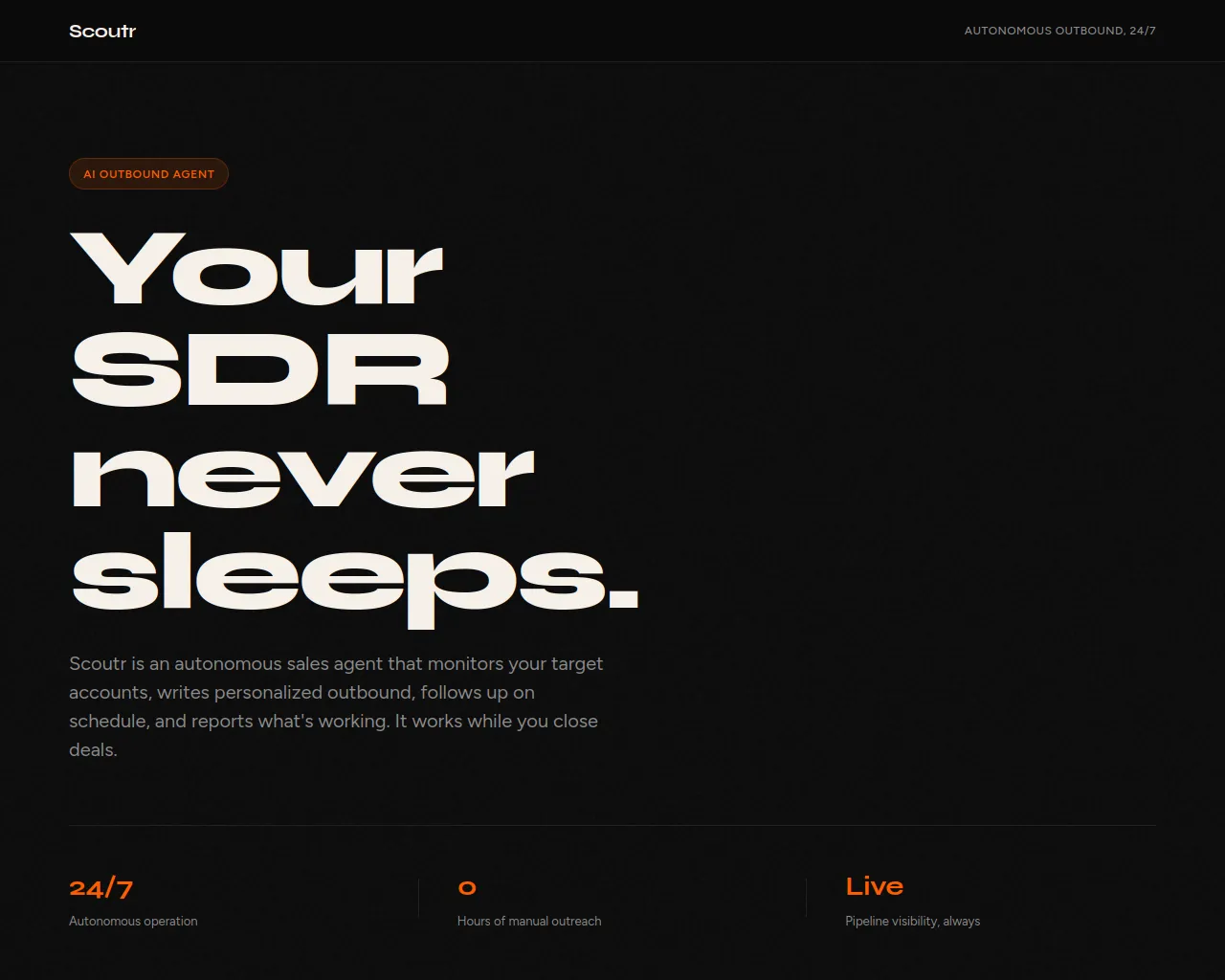This screenshot has width=1225, height=980.
Task: Click the orange "24/7" stat value
Action: coord(100,887)
